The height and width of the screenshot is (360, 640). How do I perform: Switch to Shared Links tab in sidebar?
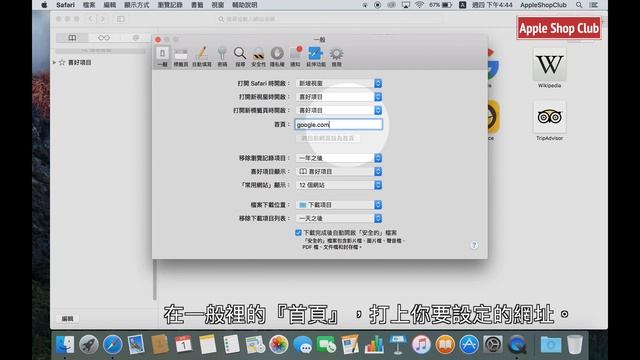(136, 38)
